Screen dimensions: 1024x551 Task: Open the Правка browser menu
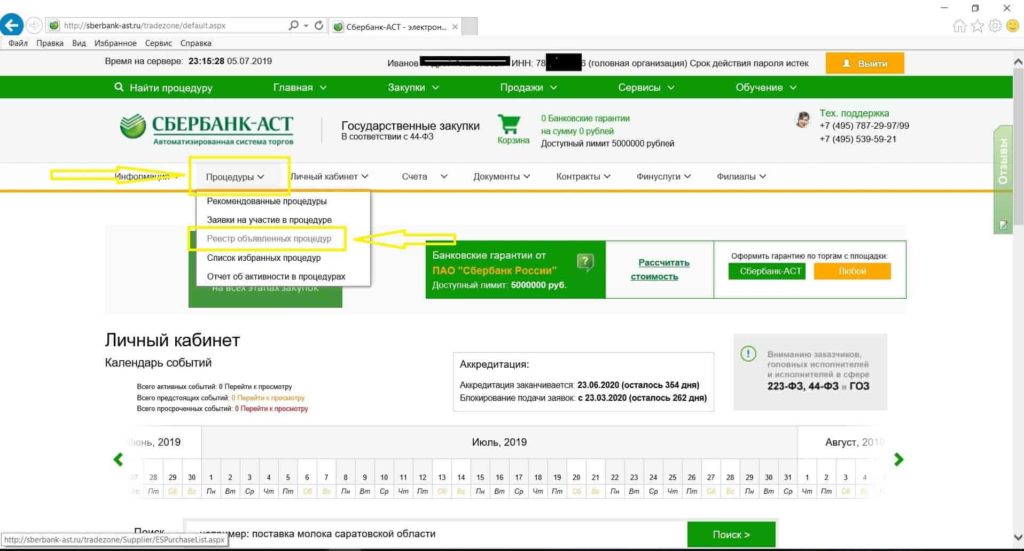coord(50,43)
